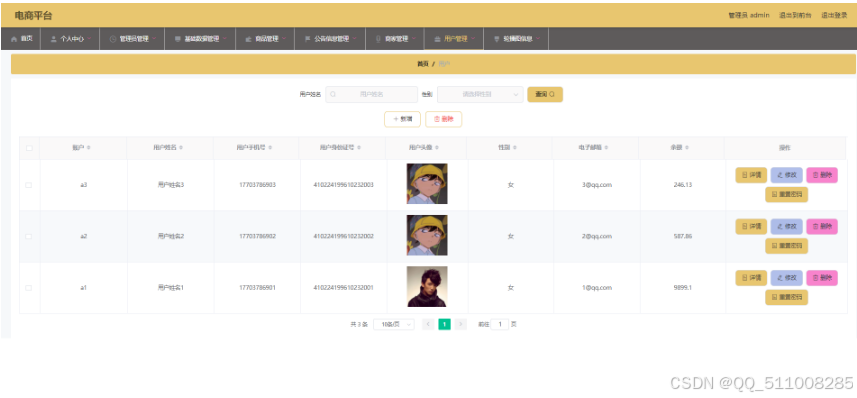Viewport: 857px width, 398px height.
Task: Click the clock icon of 管理员管理
Action: pos(113,39)
